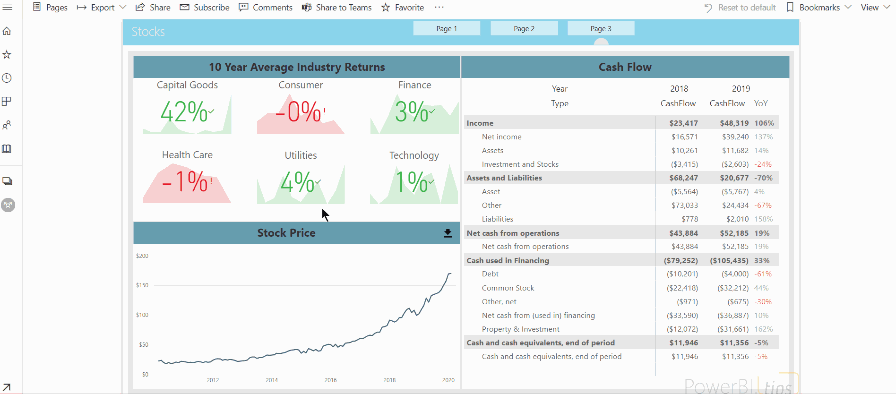Click the YoY column header

point(761,103)
